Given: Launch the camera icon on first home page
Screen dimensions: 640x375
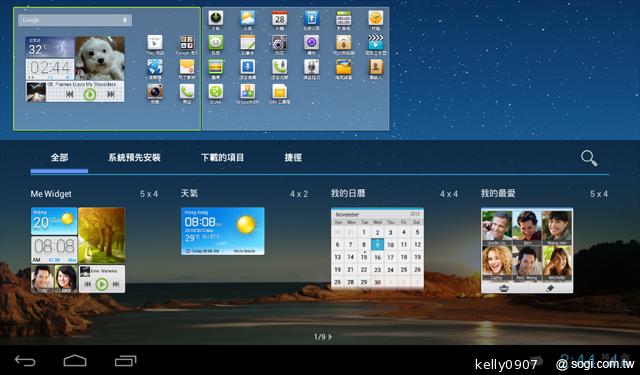Looking at the screenshot, I should click(155, 91).
